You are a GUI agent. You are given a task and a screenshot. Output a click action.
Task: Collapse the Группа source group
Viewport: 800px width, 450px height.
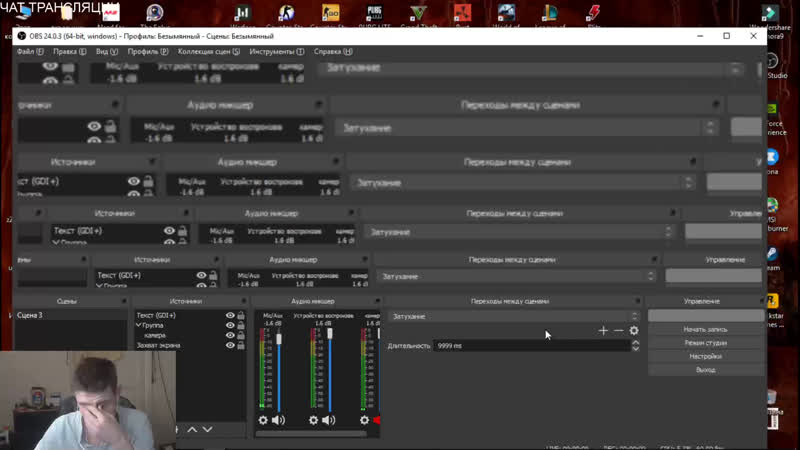139,326
